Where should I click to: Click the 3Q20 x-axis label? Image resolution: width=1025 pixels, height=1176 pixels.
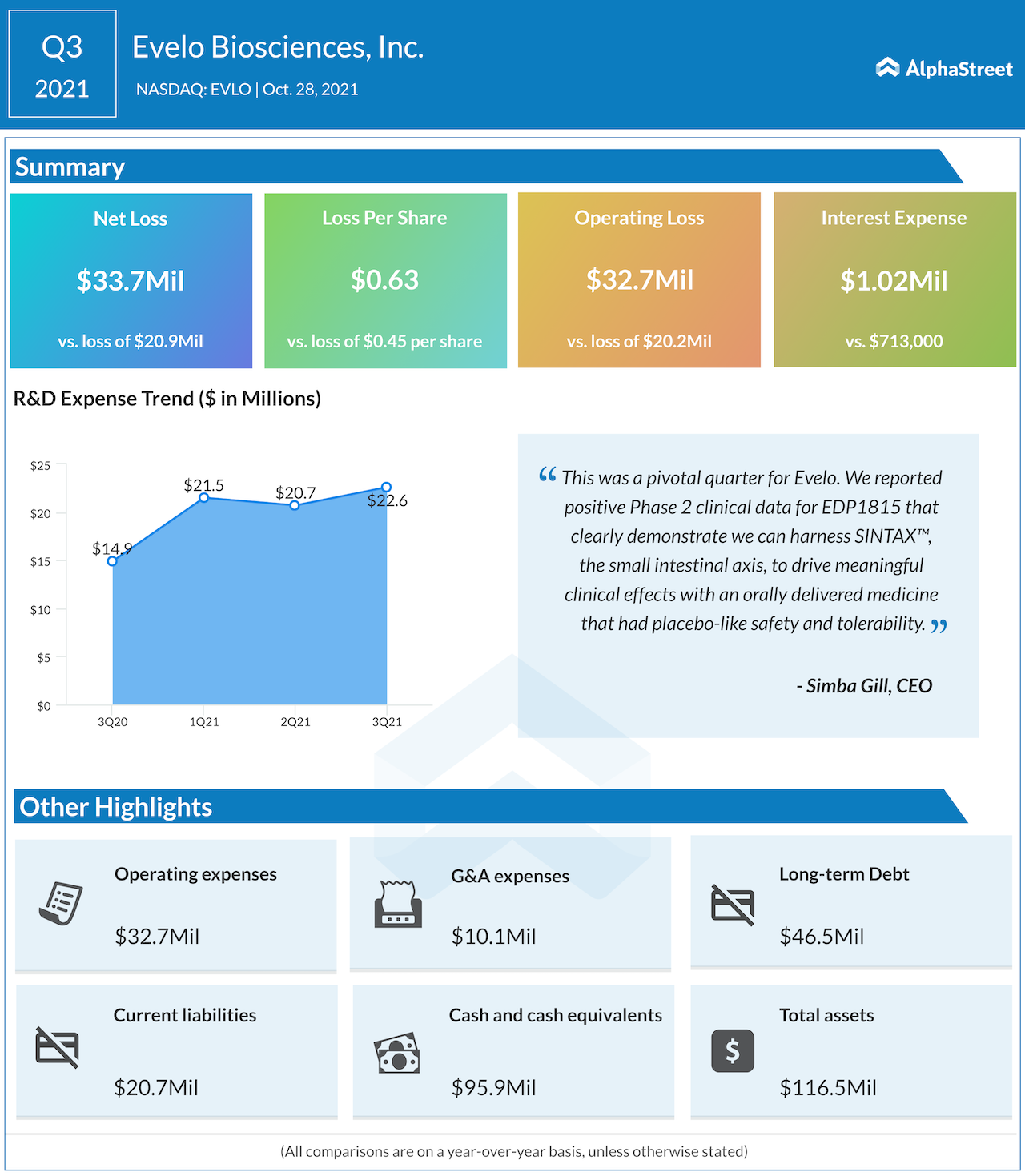click(112, 722)
